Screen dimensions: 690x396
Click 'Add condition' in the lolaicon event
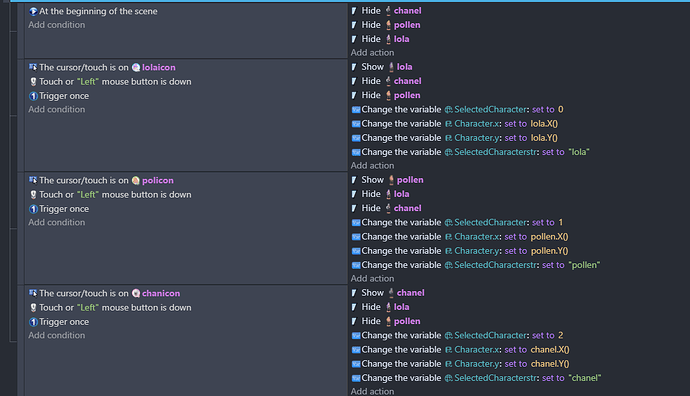tap(57, 110)
